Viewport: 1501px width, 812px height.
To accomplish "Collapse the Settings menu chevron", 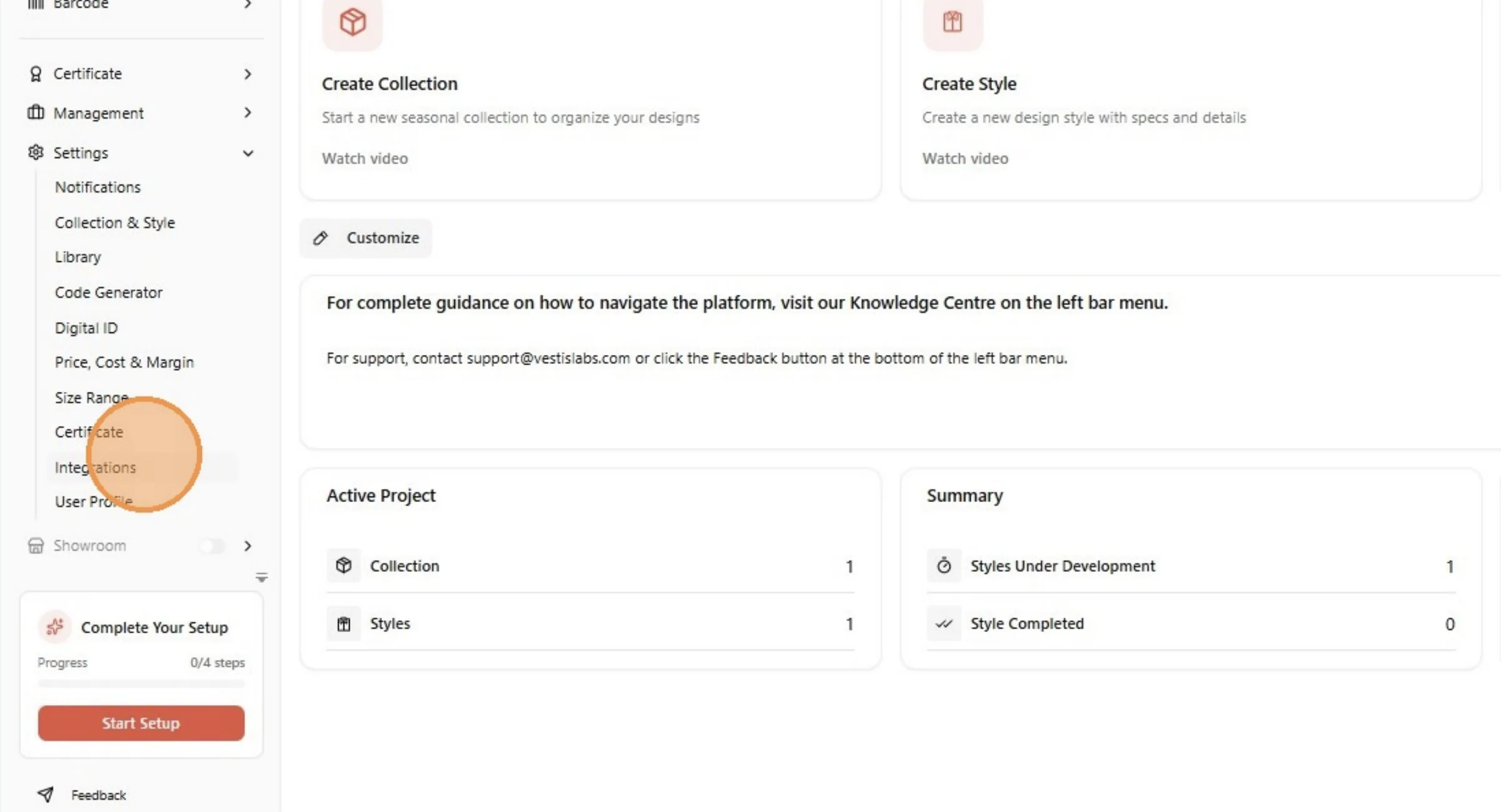I will pos(248,153).
